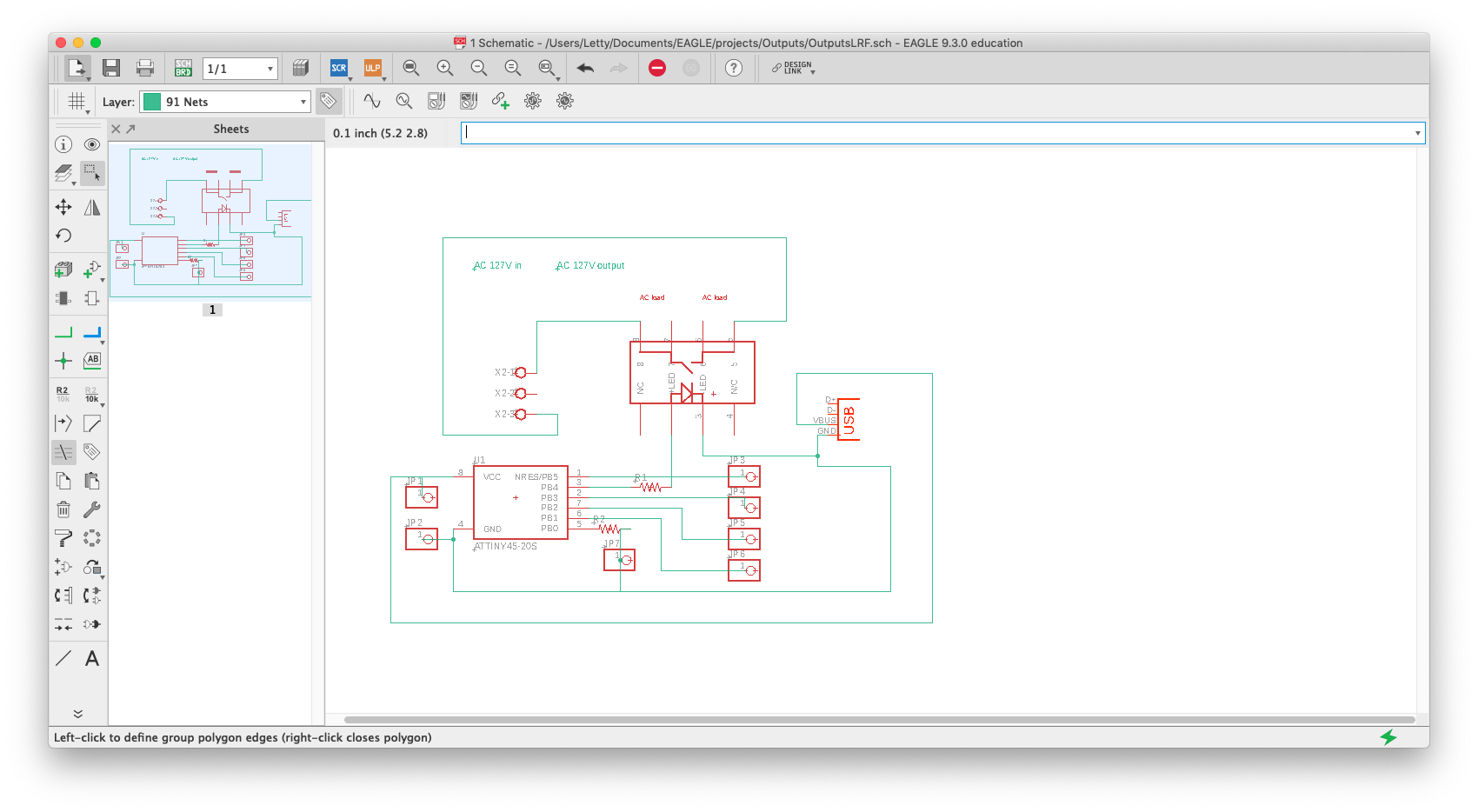Select the Change wrench tool

pyautogui.click(x=92, y=509)
